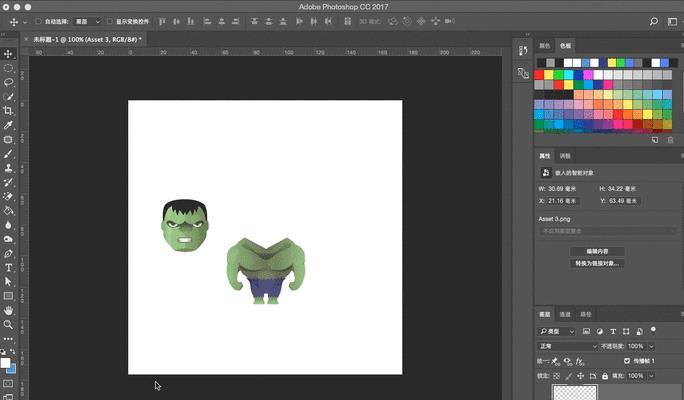Switch to the Paths tab
Viewport: 684px width, 400px height.
[586, 314]
